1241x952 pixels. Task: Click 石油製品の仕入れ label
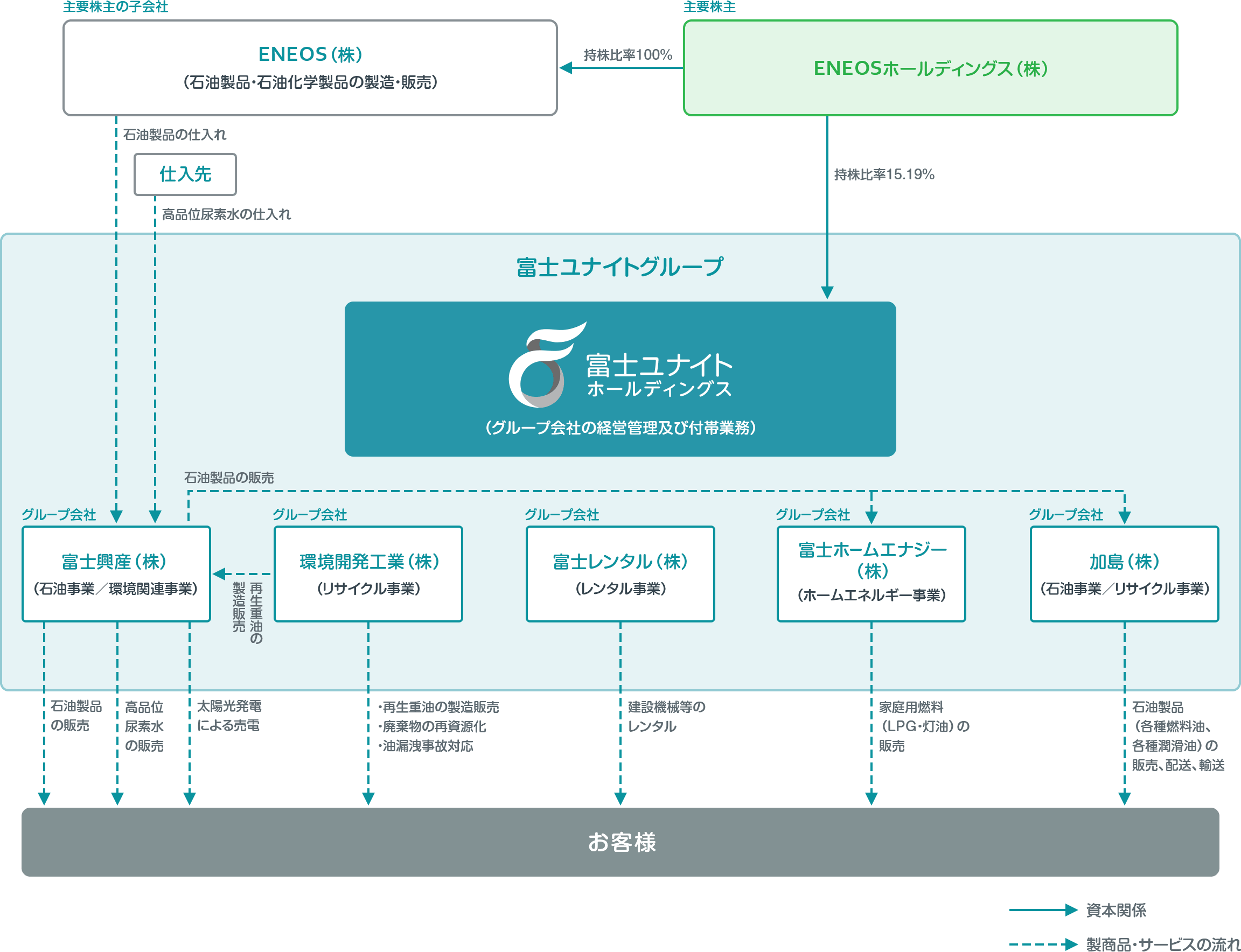tap(175, 134)
